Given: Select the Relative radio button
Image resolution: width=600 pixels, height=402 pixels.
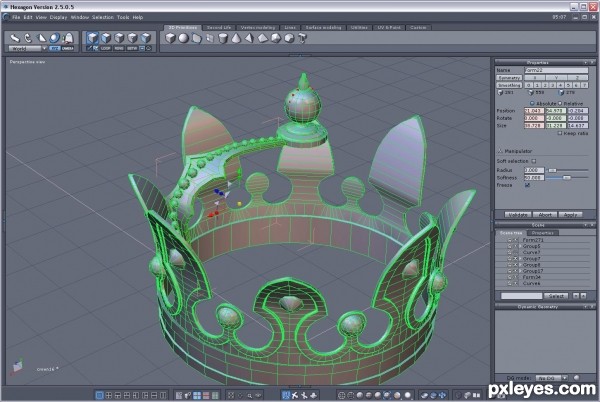Looking at the screenshot, I should pyautogui.click(x=560, y=104).
